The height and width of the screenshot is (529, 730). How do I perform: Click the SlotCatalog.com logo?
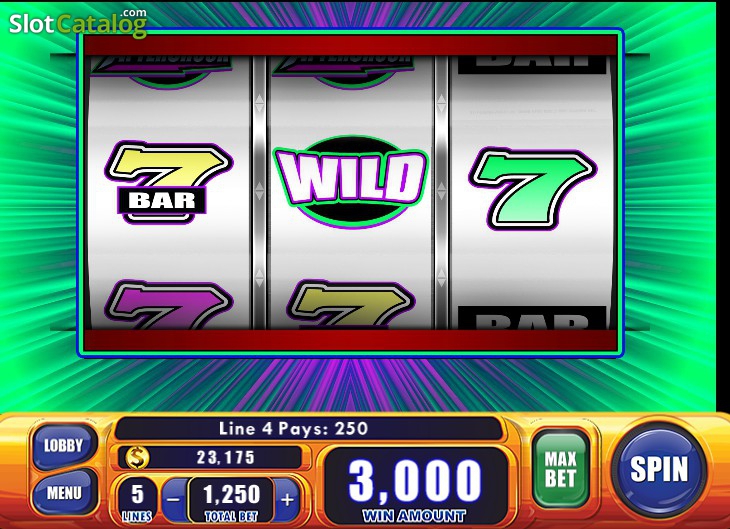coord(78,24)
